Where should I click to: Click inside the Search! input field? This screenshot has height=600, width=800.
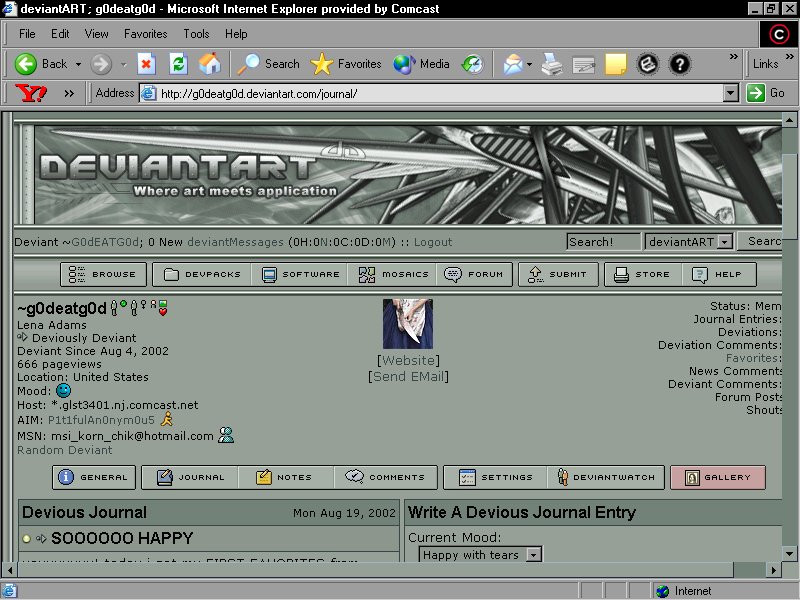click(x=604, y=242)
